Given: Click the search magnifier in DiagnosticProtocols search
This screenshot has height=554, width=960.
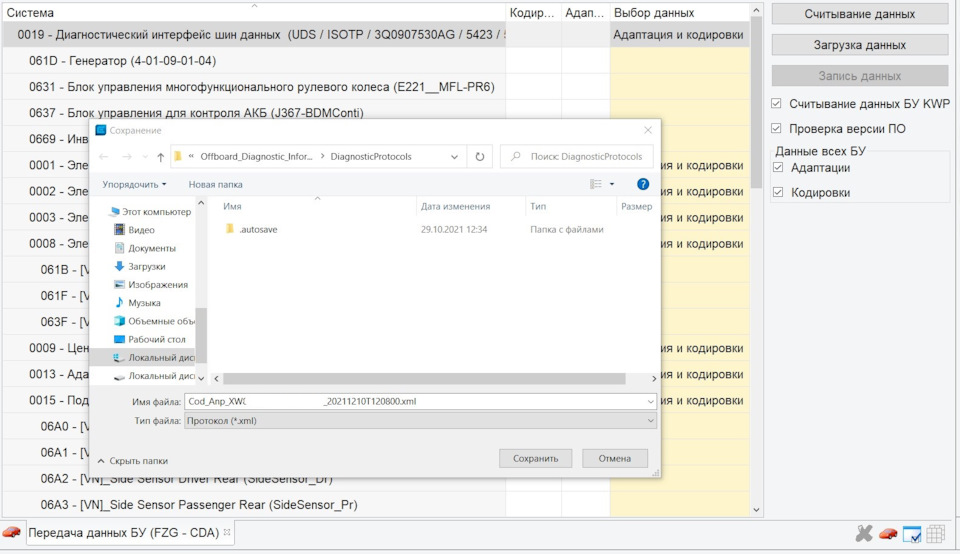Looking at the screenshot, I should pyautogui.click(x=516, y=157).
